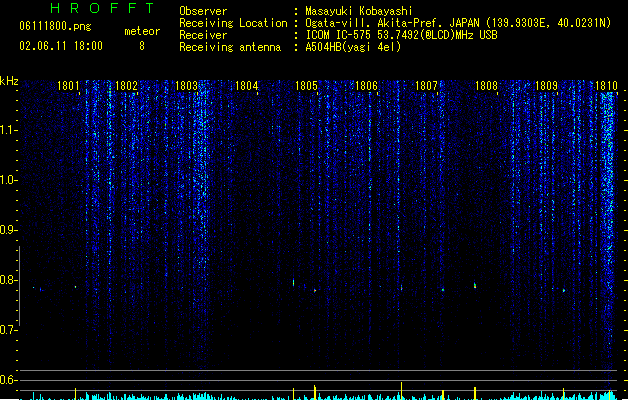Click the 1810 time label

point(606,86)
